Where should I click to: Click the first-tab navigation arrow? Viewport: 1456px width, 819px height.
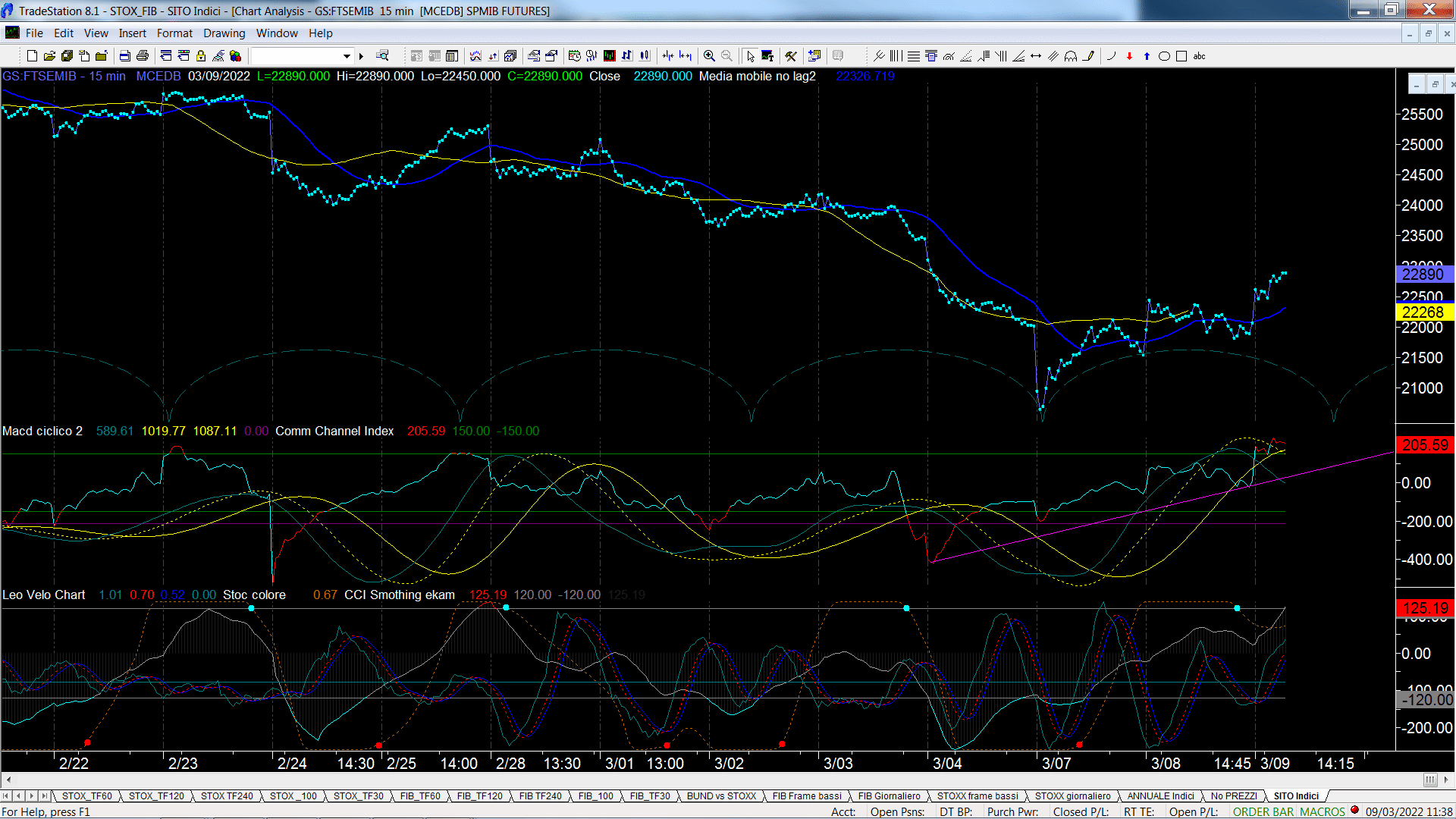pos(6,795)
